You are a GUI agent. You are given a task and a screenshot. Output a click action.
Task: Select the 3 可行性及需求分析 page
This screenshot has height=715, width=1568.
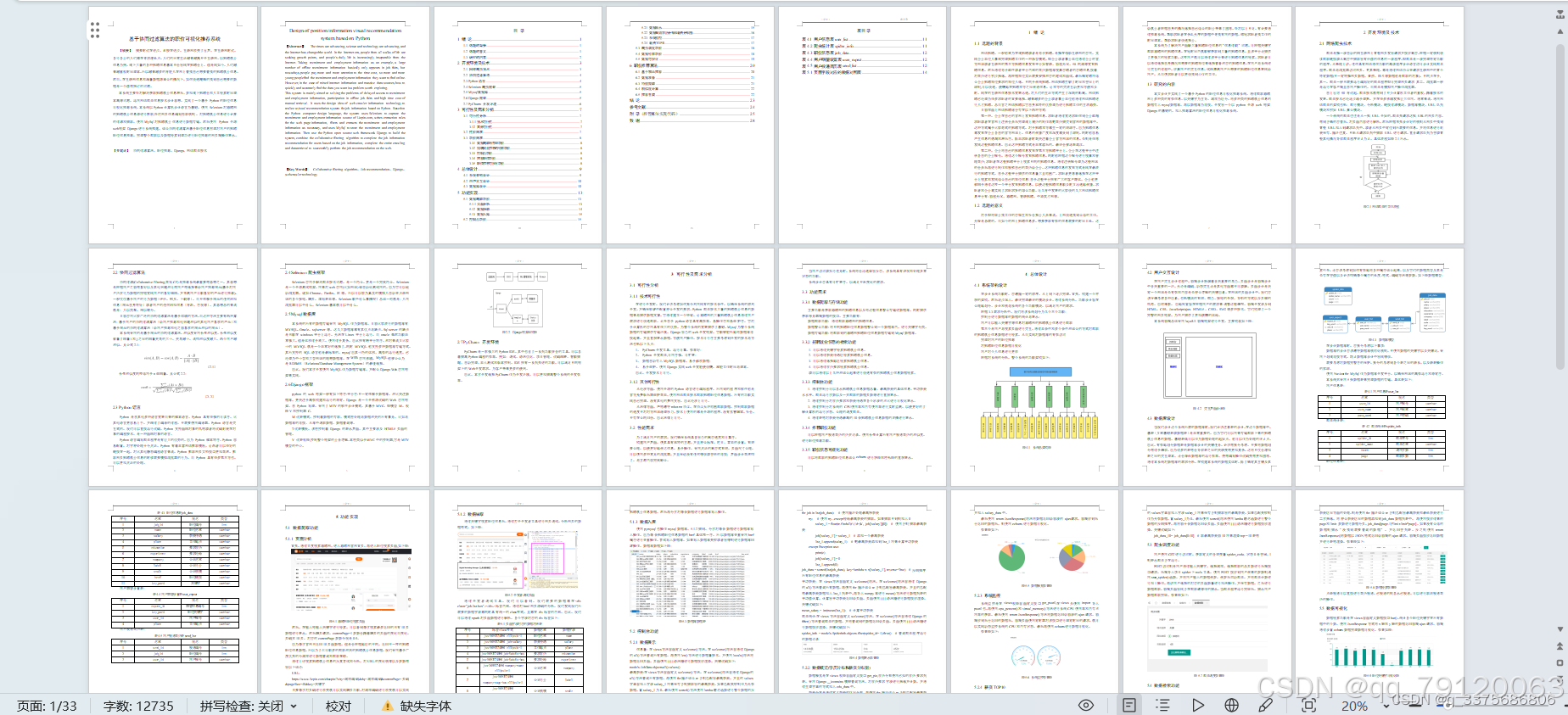[x=690, y=367]
